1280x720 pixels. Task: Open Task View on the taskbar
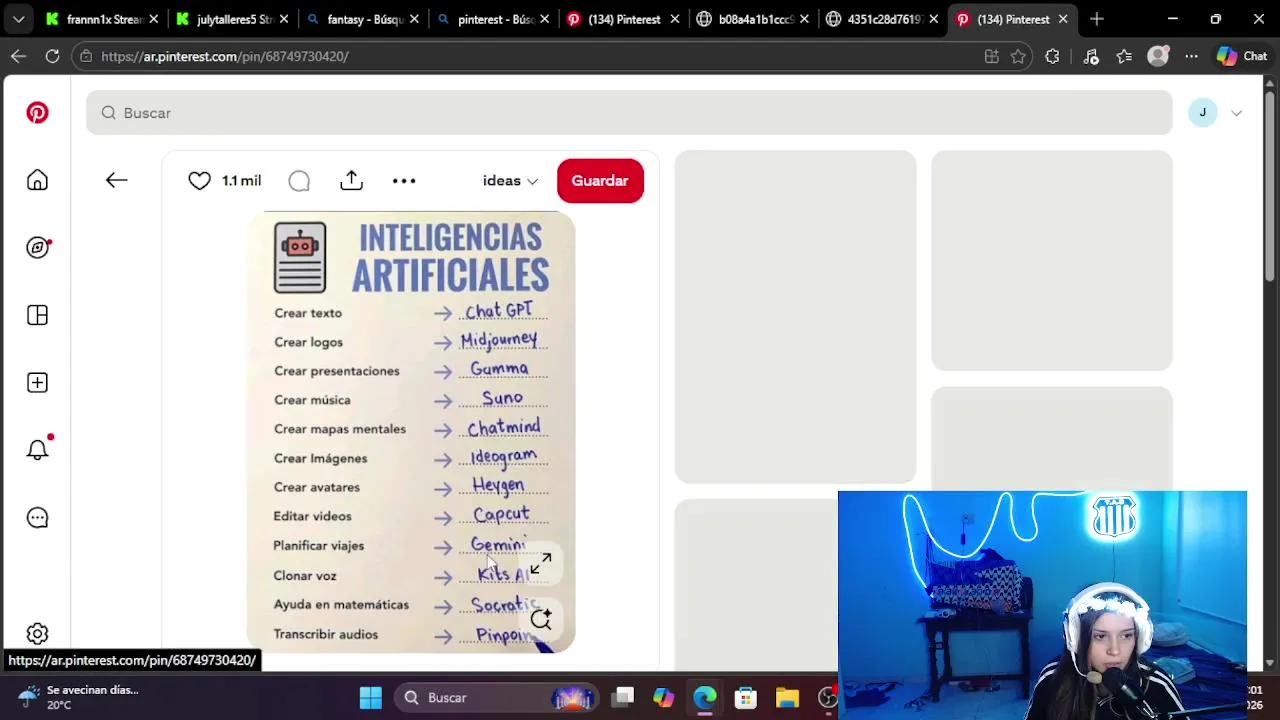[624, 698]
